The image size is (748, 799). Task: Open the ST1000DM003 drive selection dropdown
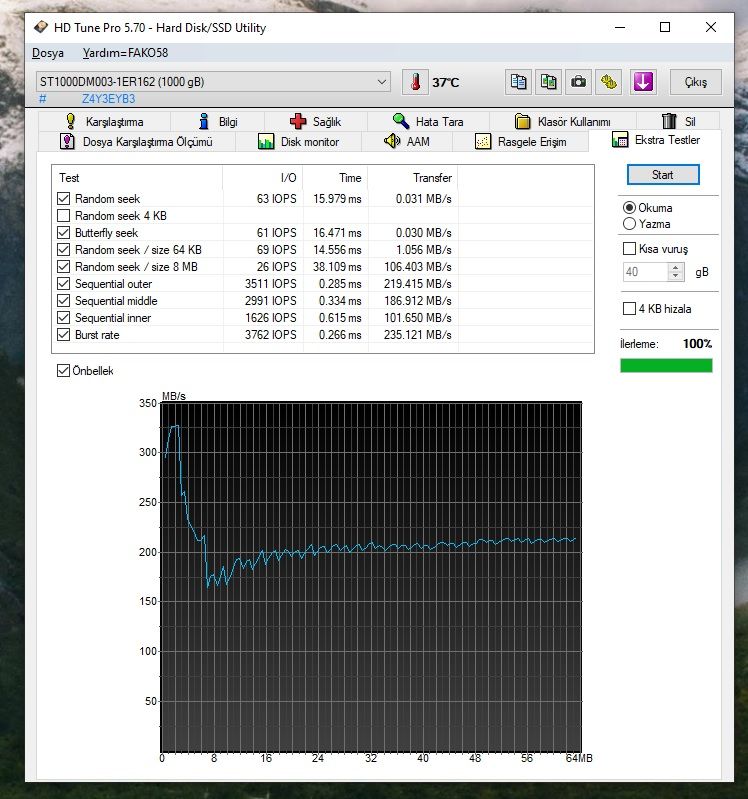(213, 82)
